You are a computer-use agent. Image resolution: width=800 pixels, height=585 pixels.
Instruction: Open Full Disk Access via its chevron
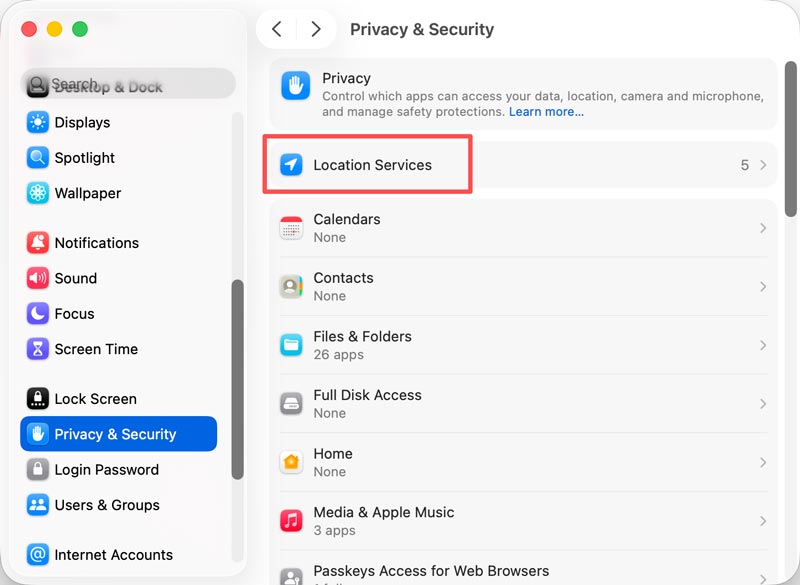(765, 403)
